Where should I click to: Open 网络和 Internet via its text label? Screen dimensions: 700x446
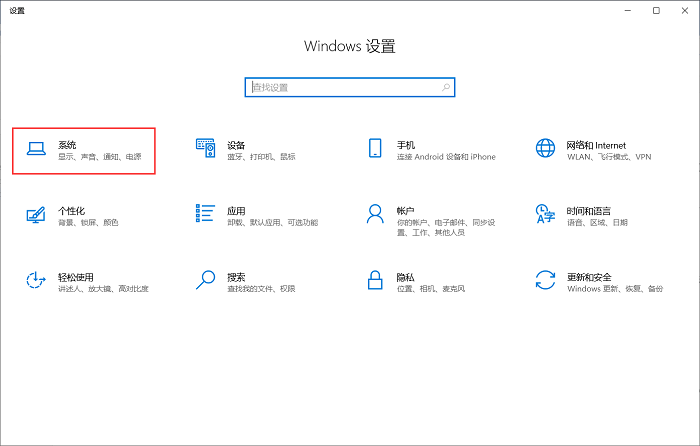pyautogui.click(x=596, y=145)
